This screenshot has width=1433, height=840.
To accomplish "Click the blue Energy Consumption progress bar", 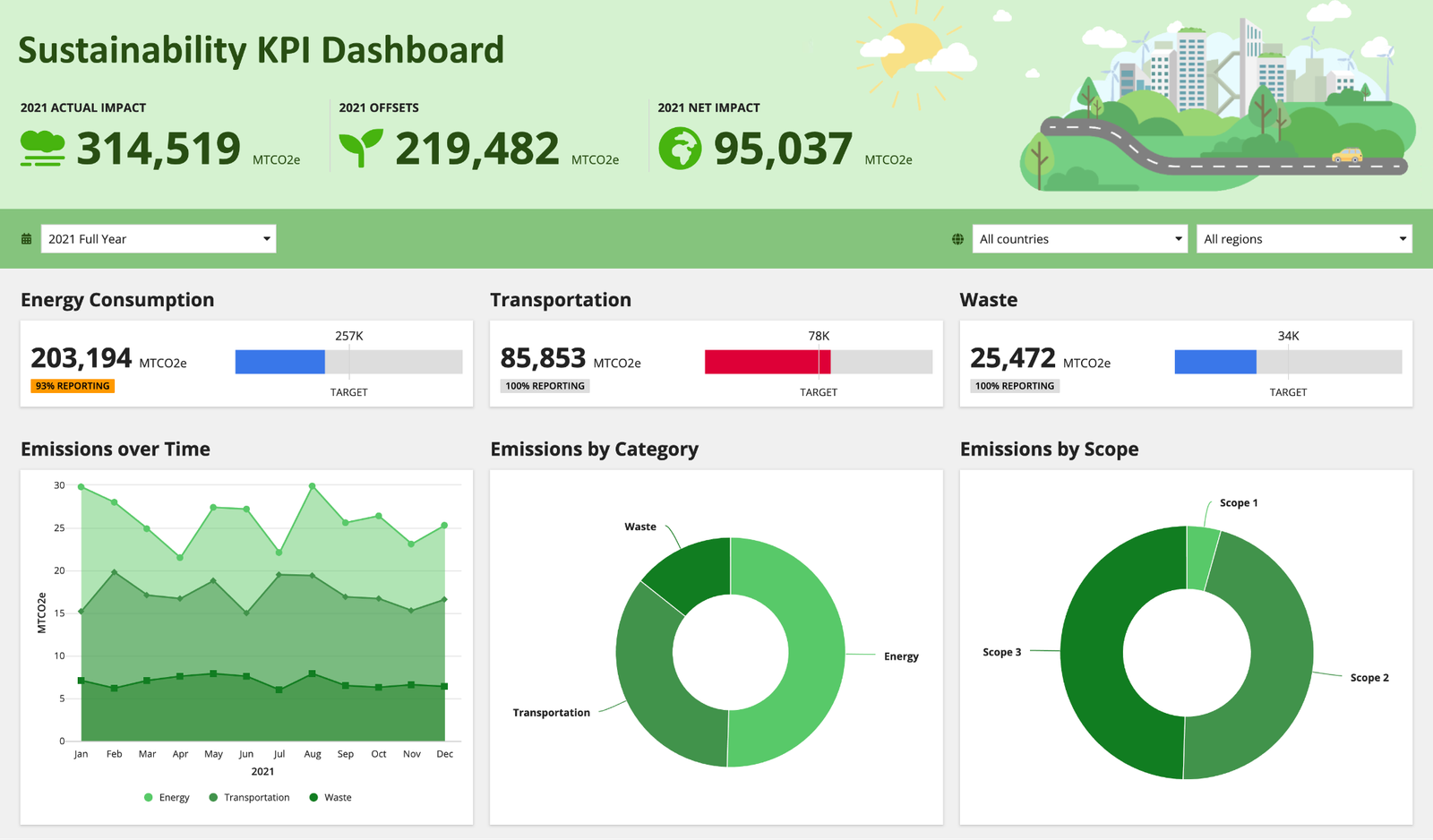I will 279,362.
